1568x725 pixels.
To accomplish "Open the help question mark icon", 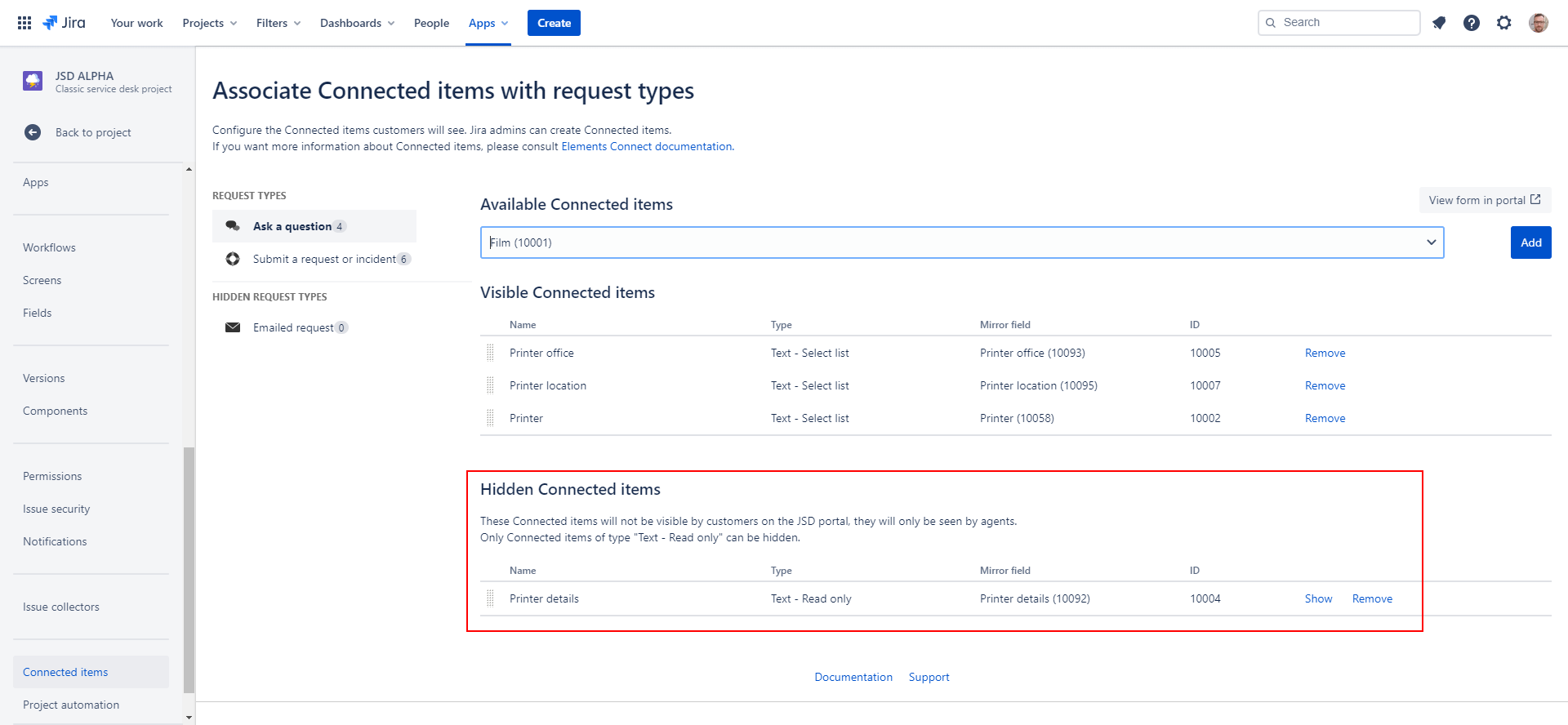I will point(1472,23).
